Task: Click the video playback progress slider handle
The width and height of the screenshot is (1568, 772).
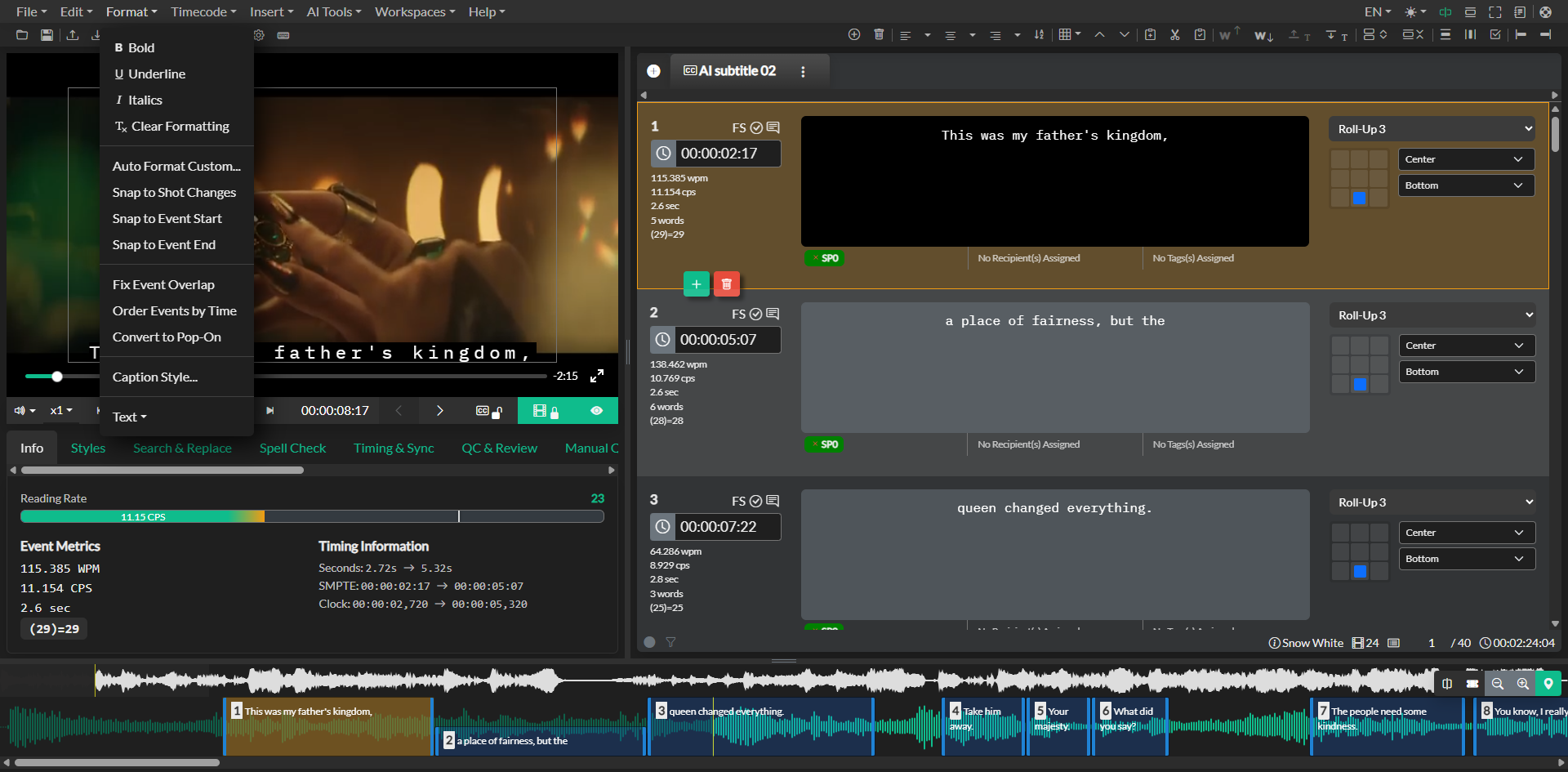Action: point(57,377)
